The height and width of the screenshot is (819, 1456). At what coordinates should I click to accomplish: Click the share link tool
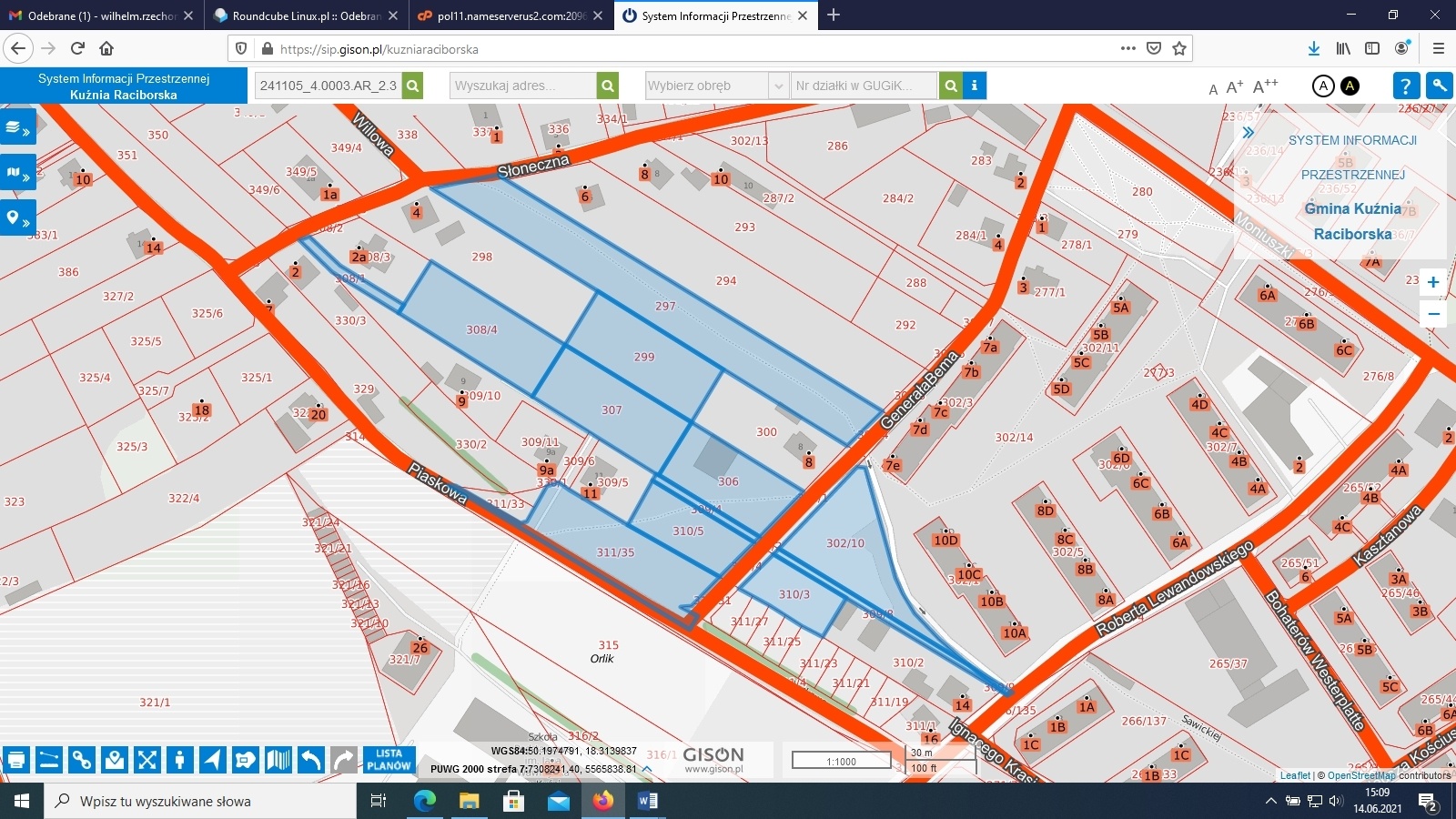[x=80, y=760]
